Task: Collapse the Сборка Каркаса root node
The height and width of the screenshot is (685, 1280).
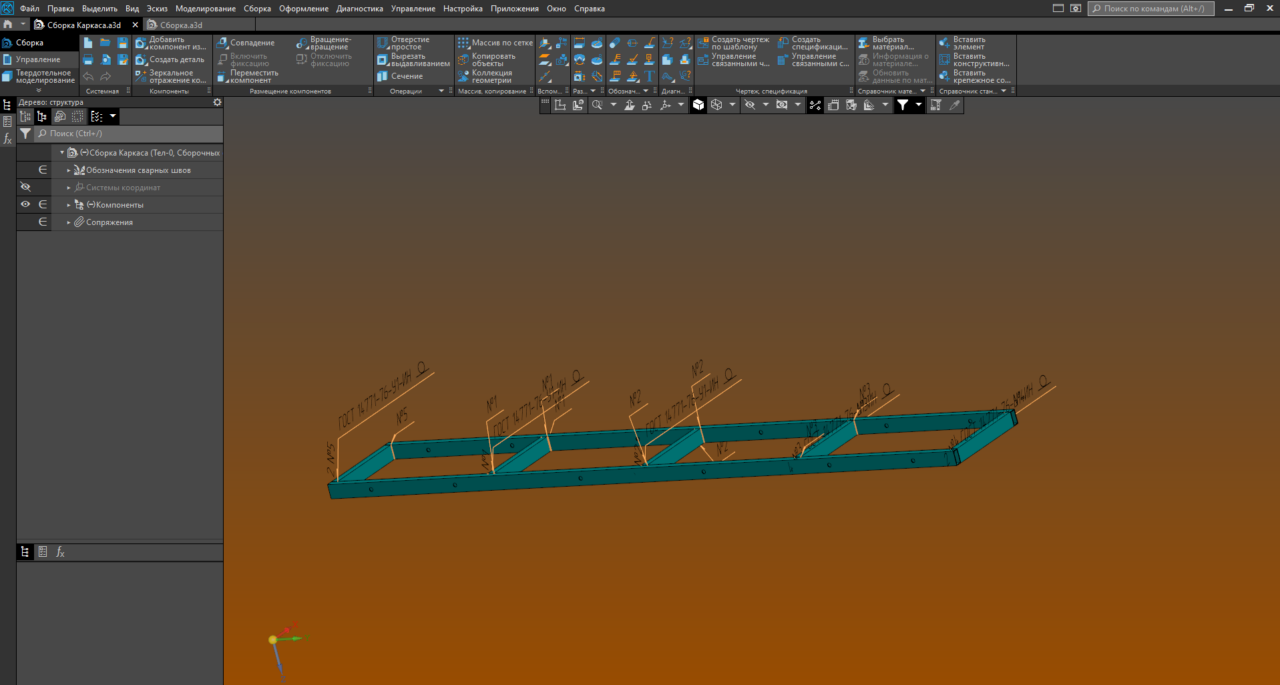Action: pos(62,153)
